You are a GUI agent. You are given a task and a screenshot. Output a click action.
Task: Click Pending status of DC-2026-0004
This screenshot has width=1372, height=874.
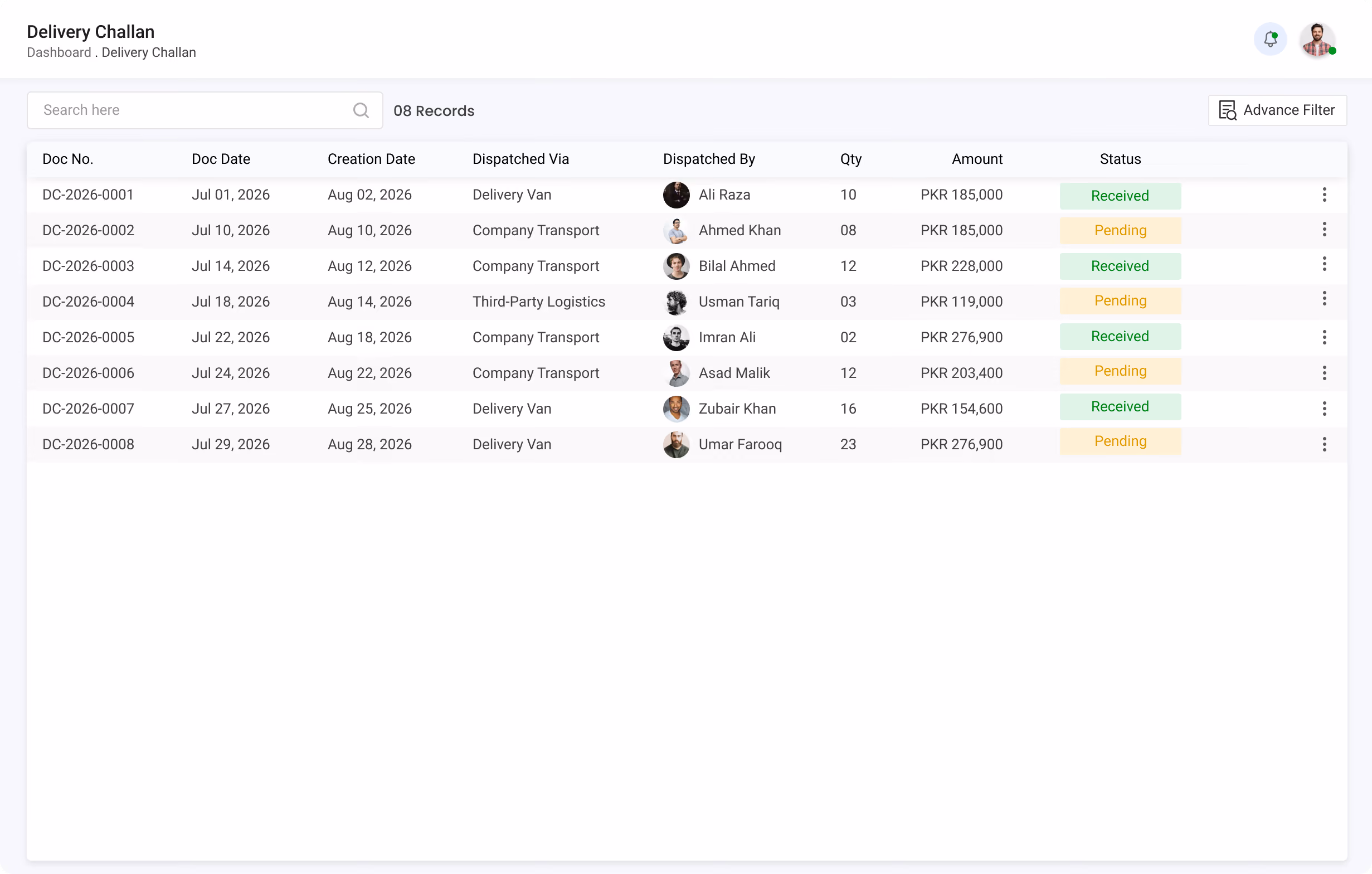1120,301
